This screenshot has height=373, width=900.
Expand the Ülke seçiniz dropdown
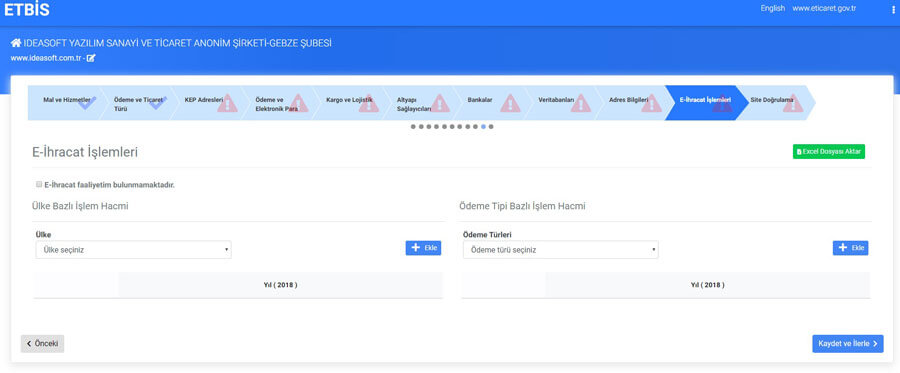pyautogui.click(x=134, y=250)
